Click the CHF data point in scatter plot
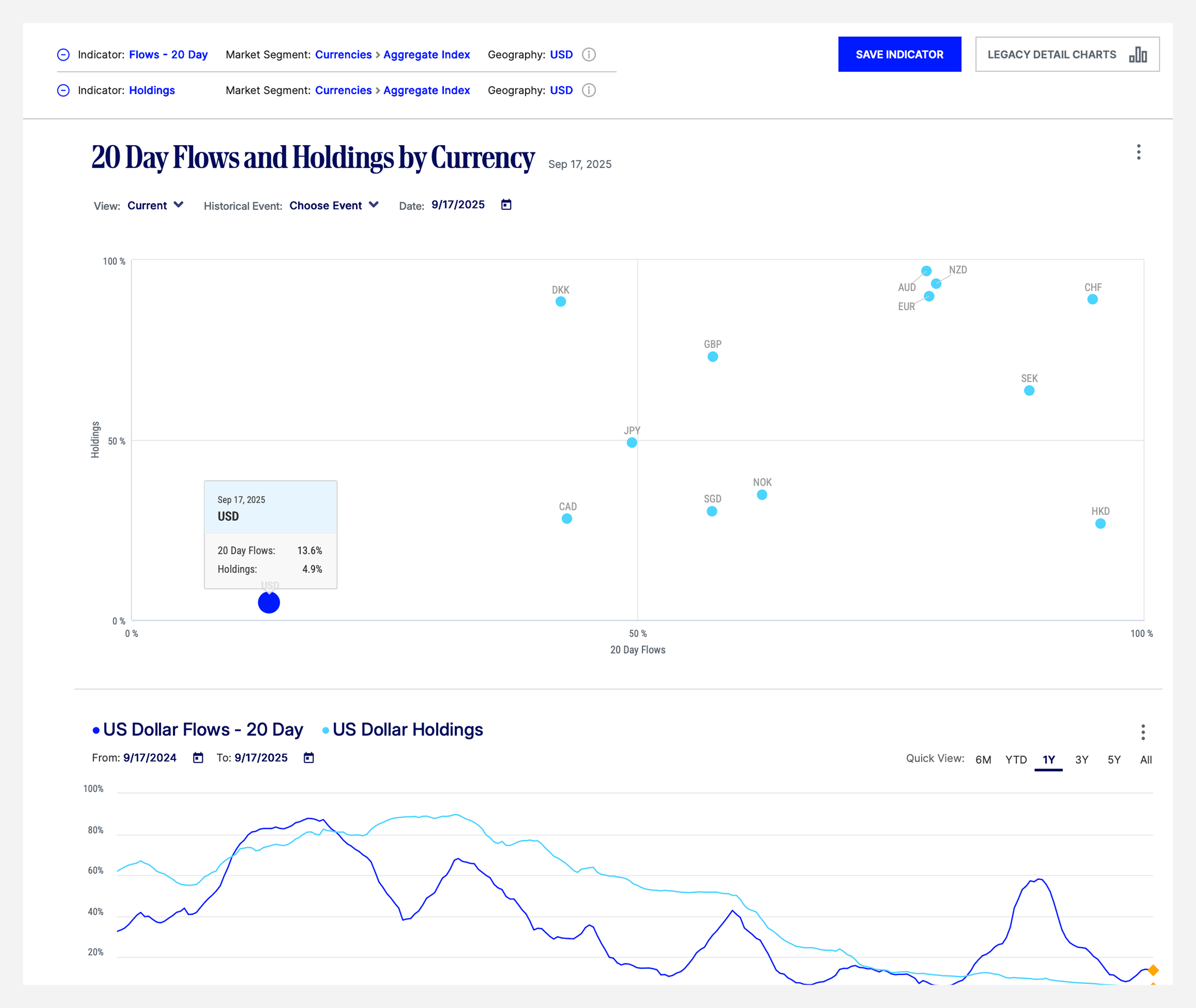The width and height of the screenshot is (1196, 1008). point(1092,299)
